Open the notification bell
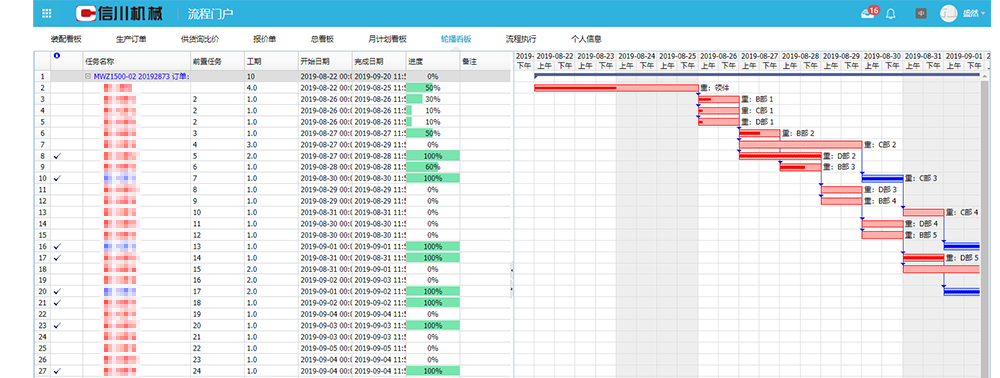This screenshot has width=1000, height=378. [x=891, y=13]
